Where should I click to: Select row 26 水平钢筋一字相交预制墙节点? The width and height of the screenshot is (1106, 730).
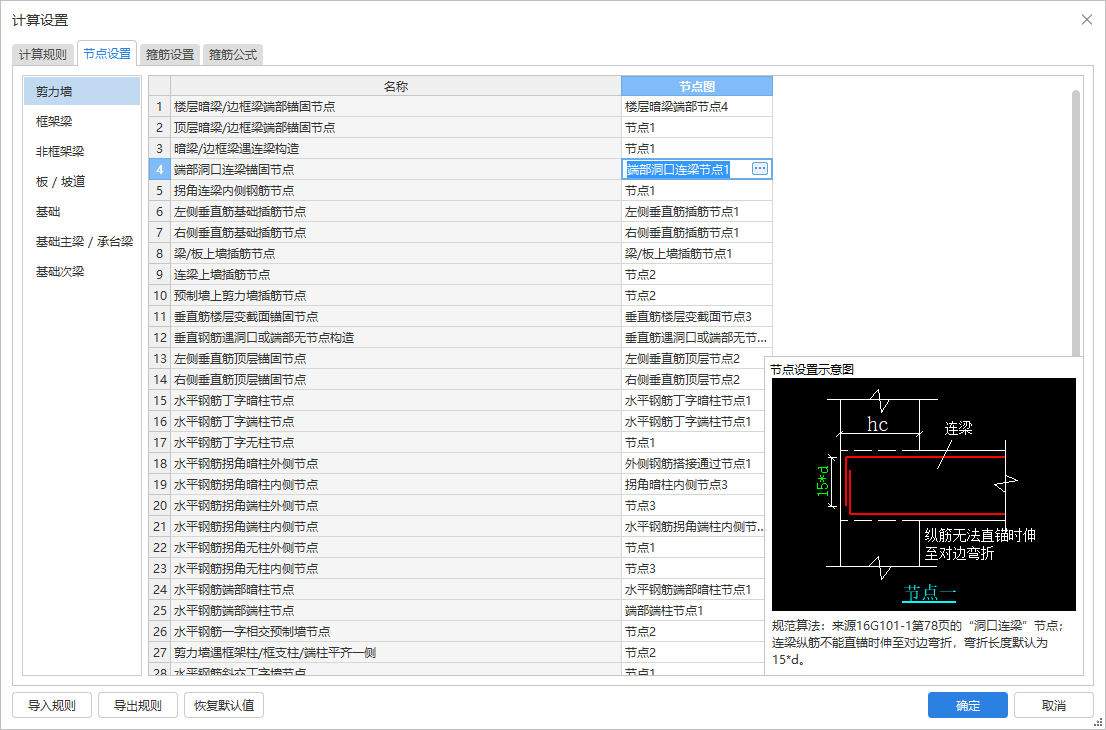coord(396,631)
